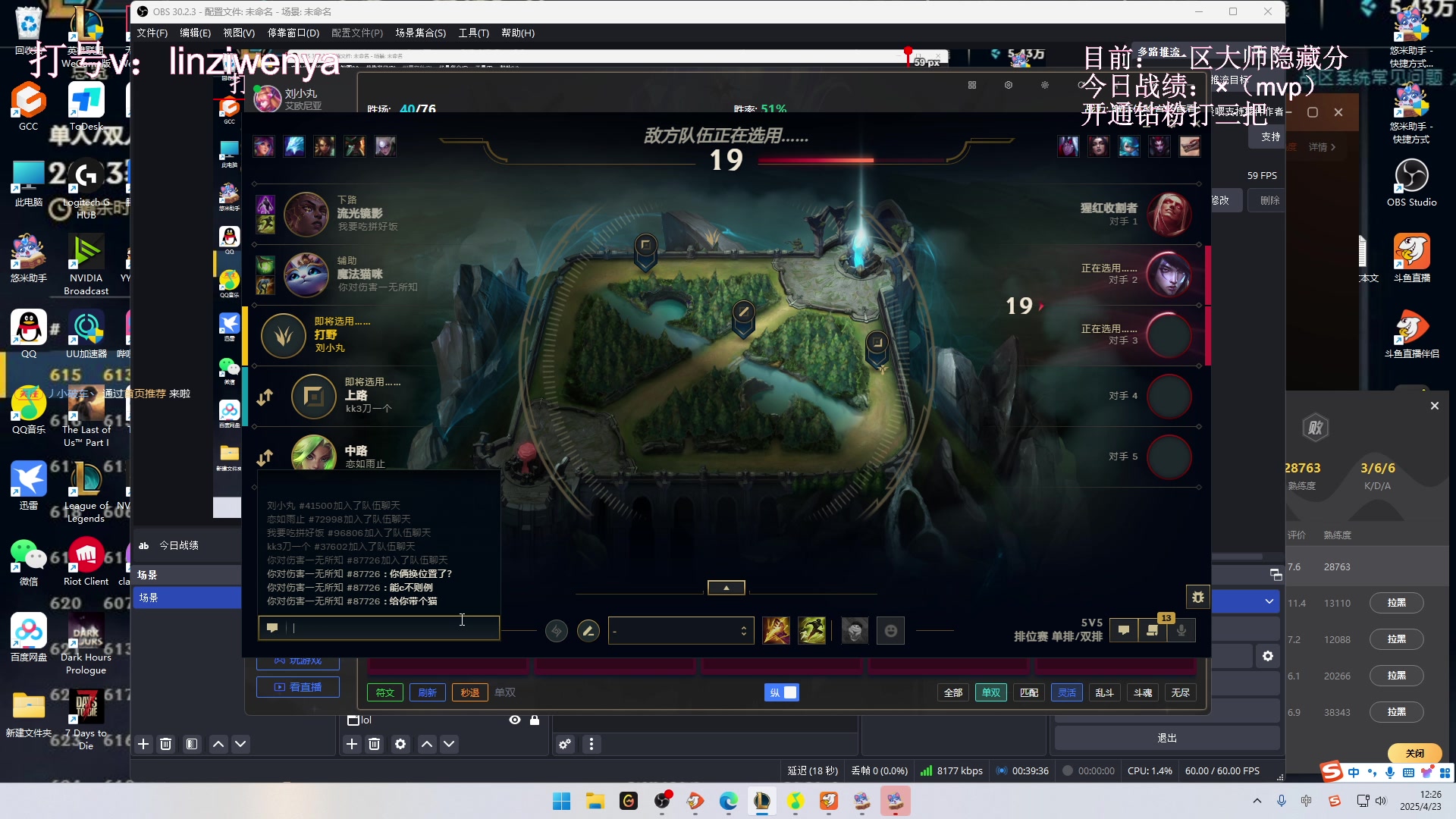Image resolution: width=1456 pixels, height=819 pixels.
Task: Move source up in Sources toolbar
Action: [x=427, y=744]
